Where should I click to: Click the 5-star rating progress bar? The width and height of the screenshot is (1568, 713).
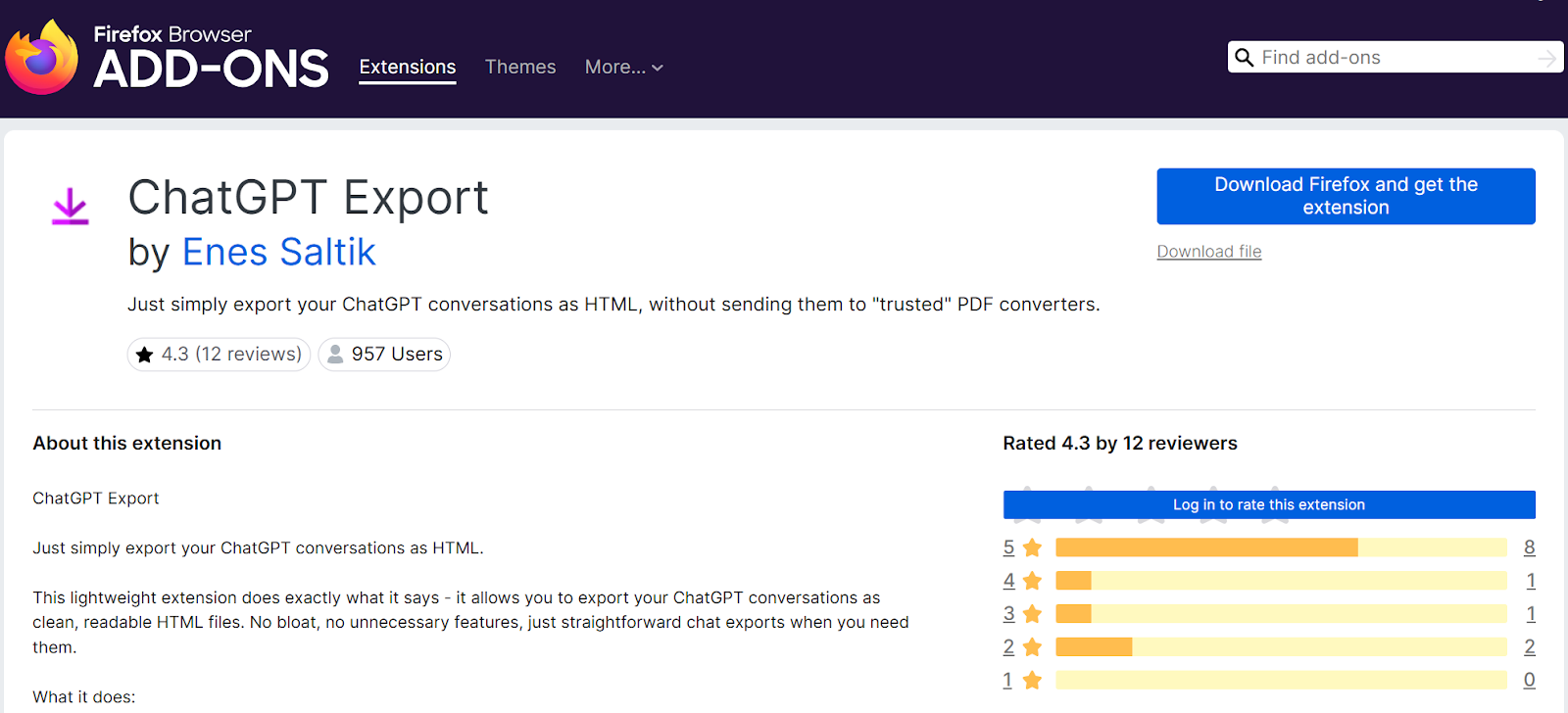click(x=1281, y=547)
